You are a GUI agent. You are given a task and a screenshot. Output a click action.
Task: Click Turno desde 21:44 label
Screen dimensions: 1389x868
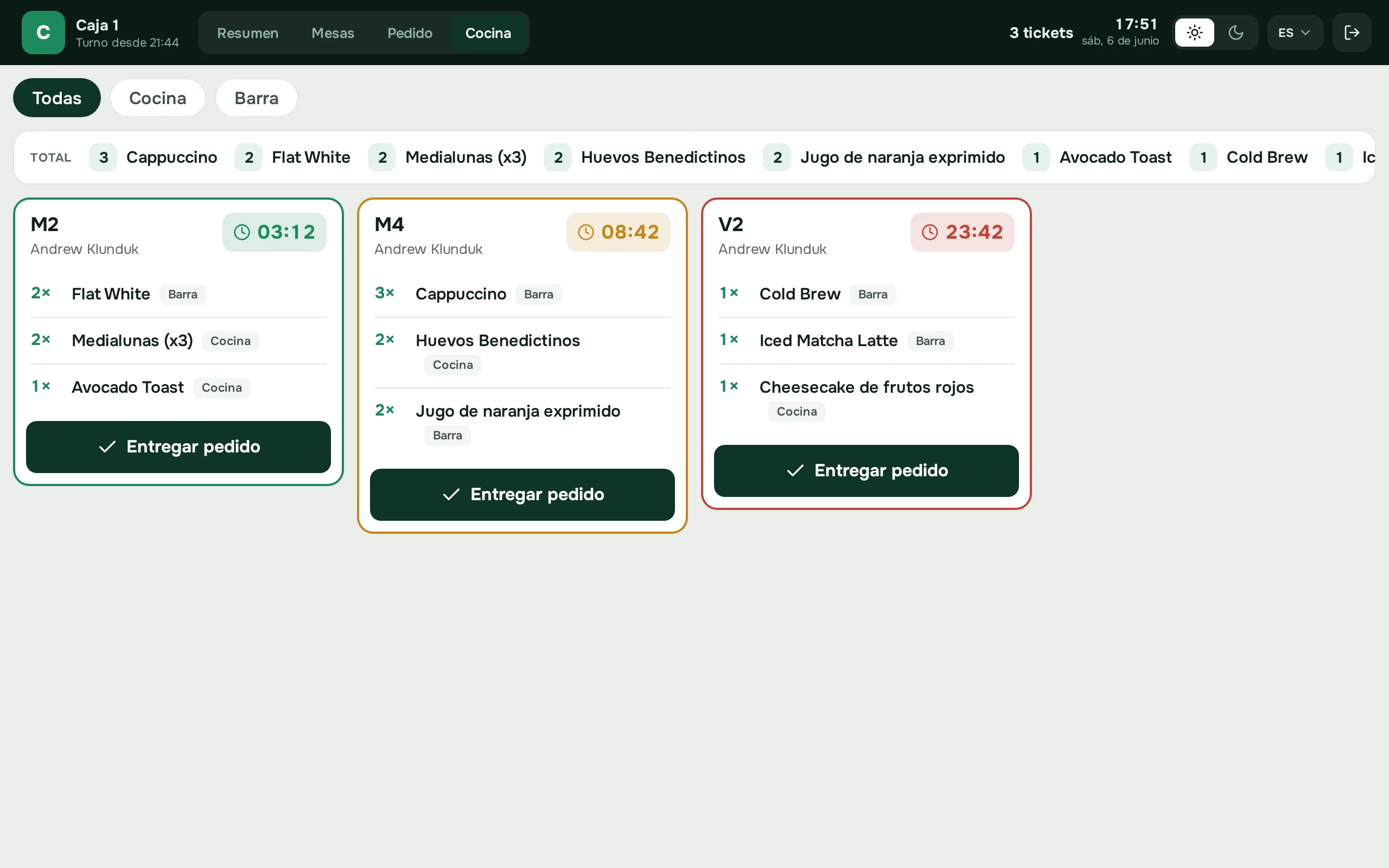click(x=127, y=42)
